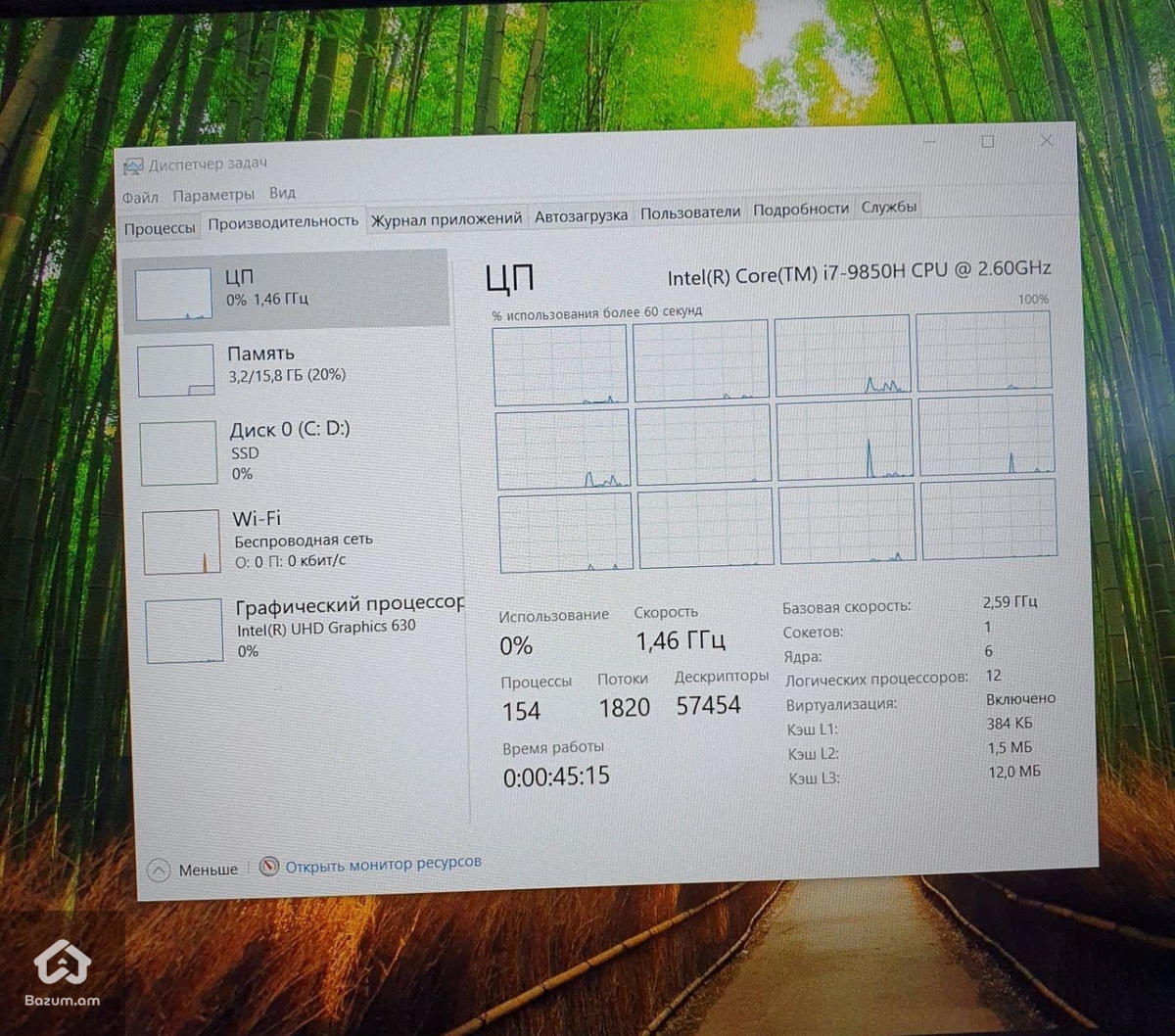Click the Кэш L3 value 12,0 МБ

(1014, 772)
